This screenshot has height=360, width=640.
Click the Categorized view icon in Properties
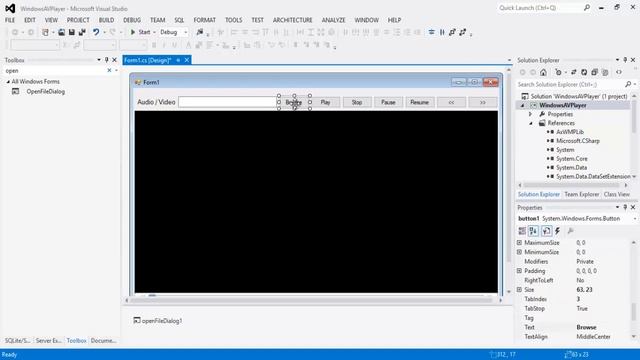tap(522, 231)
